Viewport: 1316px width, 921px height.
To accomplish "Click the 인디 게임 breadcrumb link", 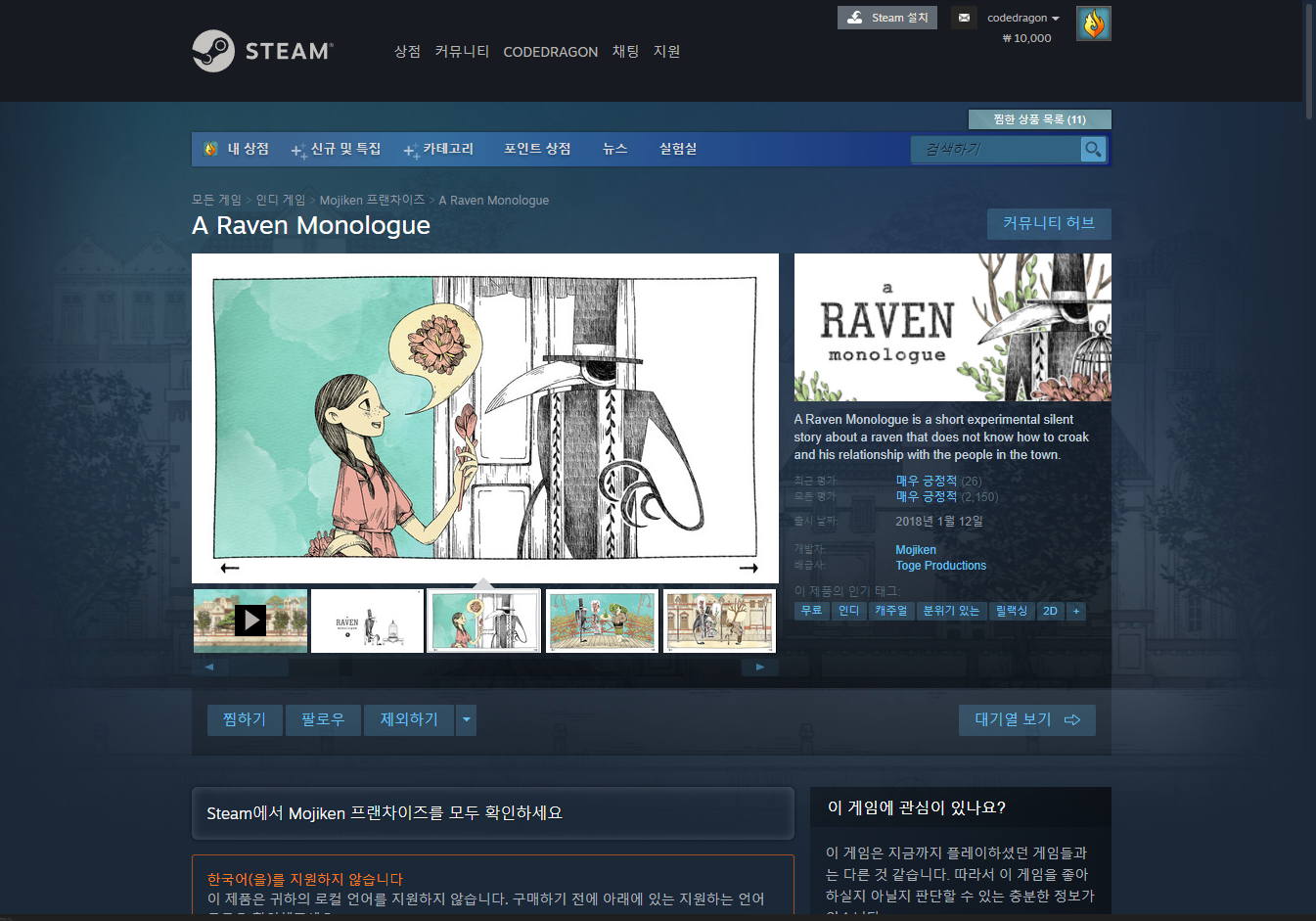I will click(x=281, y=200).
